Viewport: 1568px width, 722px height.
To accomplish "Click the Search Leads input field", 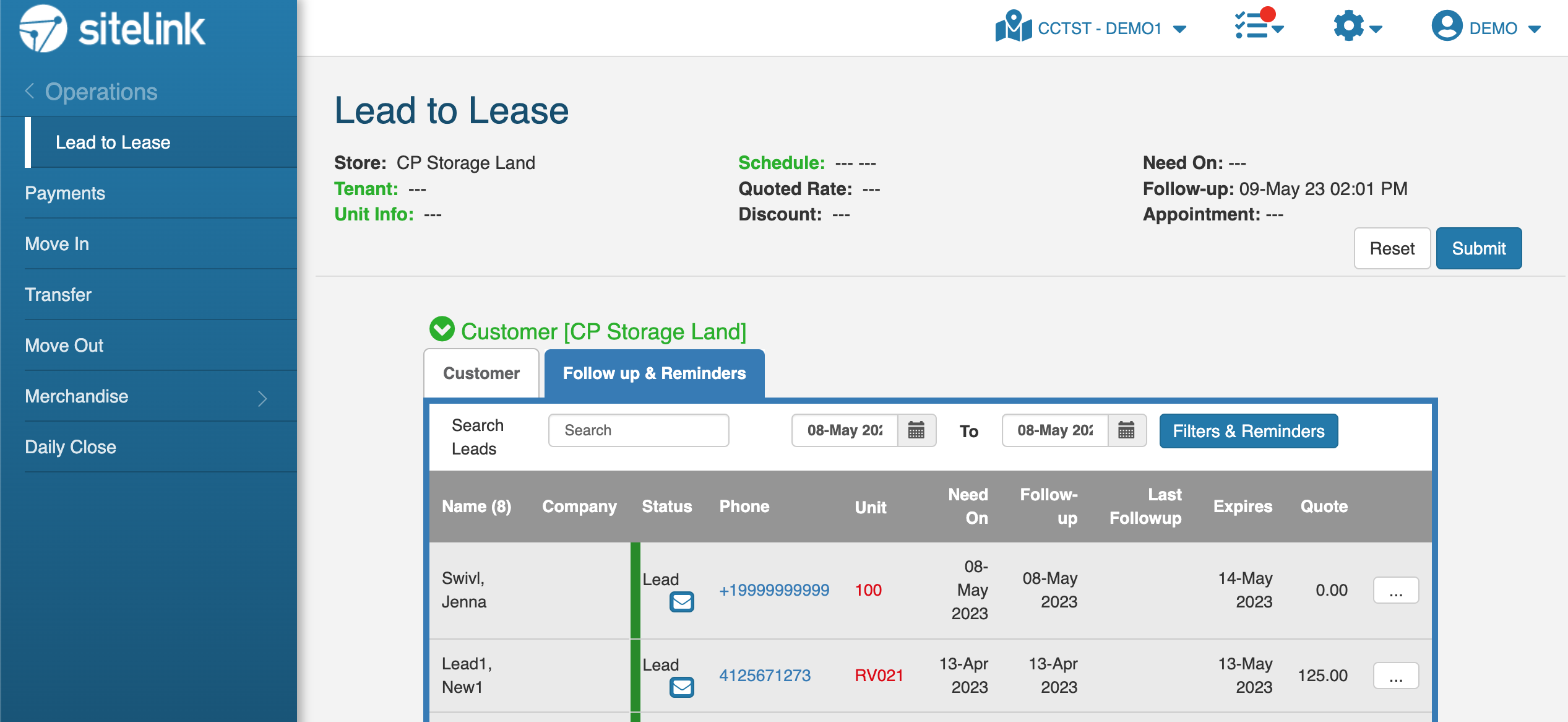I will [x=638, y=430].
